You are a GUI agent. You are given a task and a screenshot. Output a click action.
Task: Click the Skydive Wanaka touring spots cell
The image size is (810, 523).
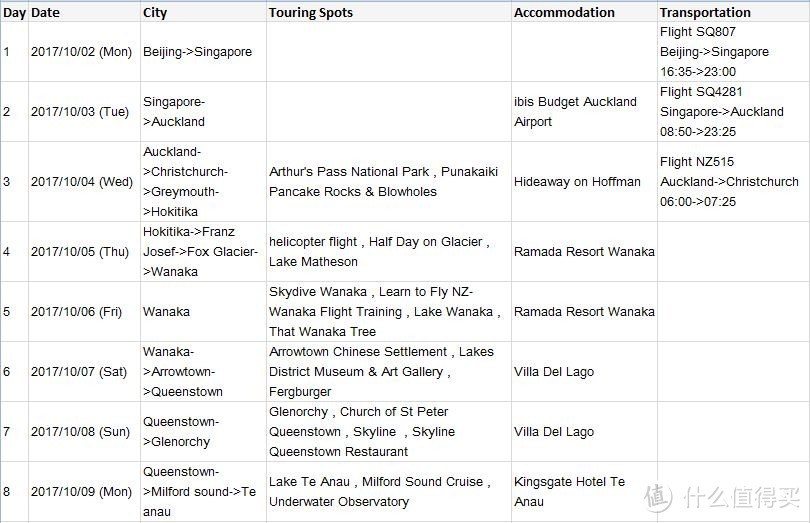click(388, 312)
